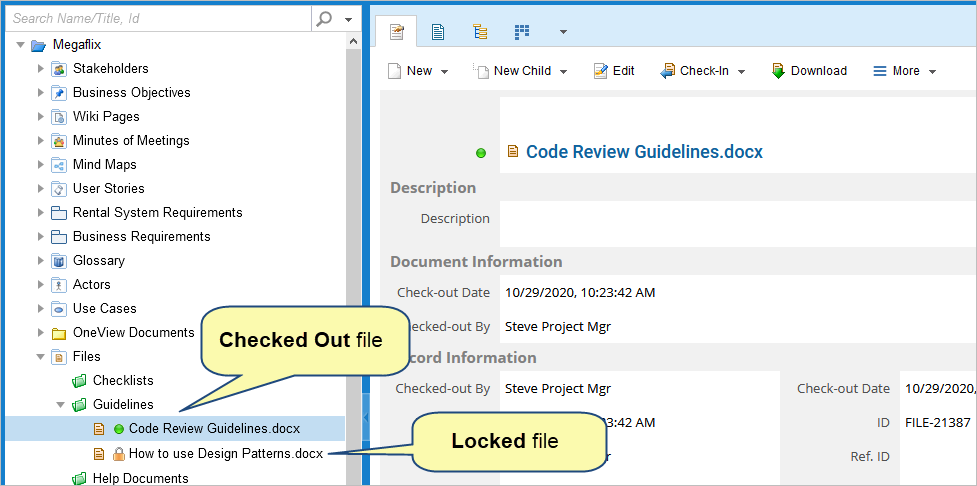Click the Minutes of Meetings icon
Screen dimensions: 977x486
59,141
